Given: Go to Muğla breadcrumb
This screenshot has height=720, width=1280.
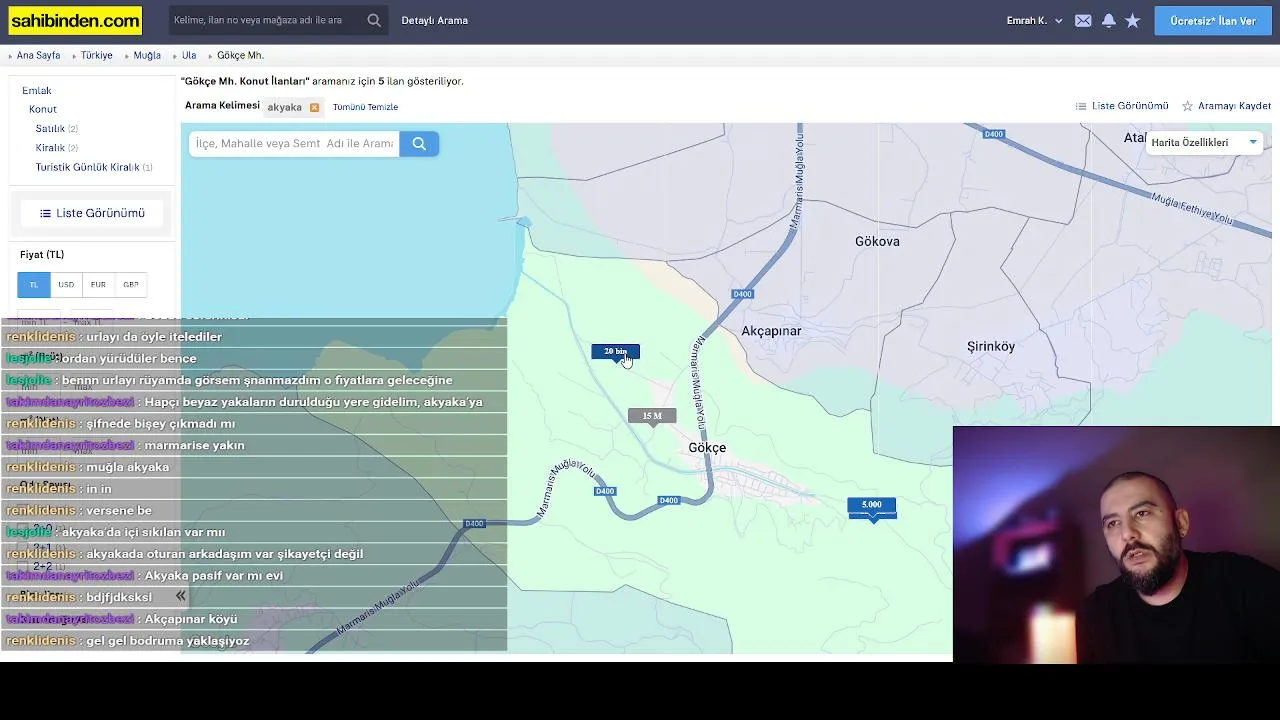Looking at the screenshot, I should pos(147,56).
